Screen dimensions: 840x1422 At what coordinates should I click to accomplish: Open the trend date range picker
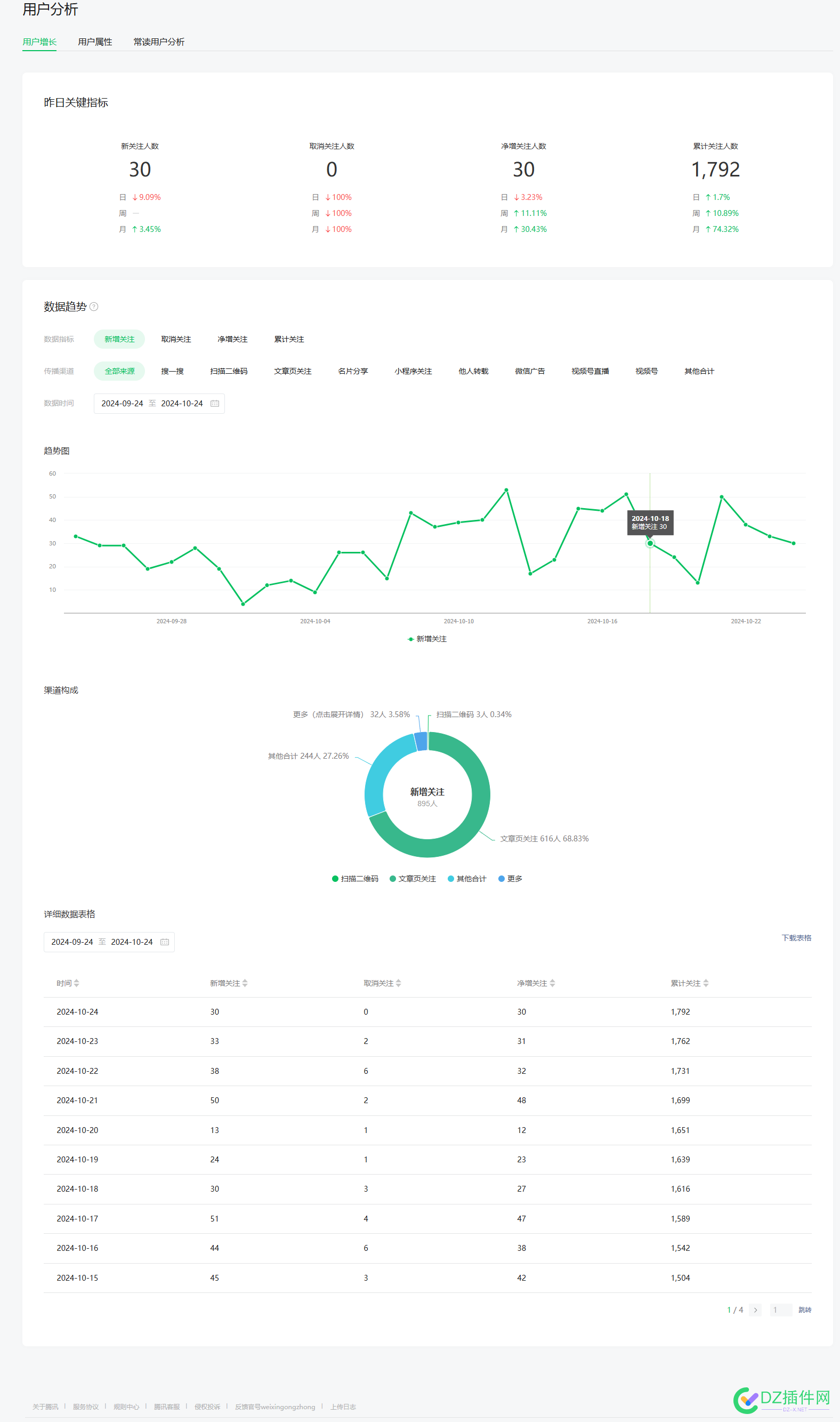pos(159,404)
